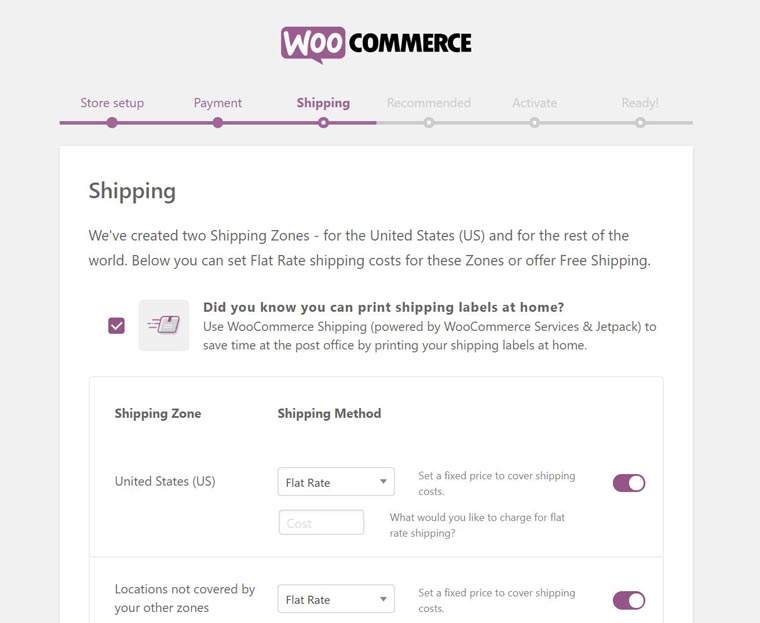Toggle off shipping for locations not covered
Screen dimensions: 760x623
[629, 600]
